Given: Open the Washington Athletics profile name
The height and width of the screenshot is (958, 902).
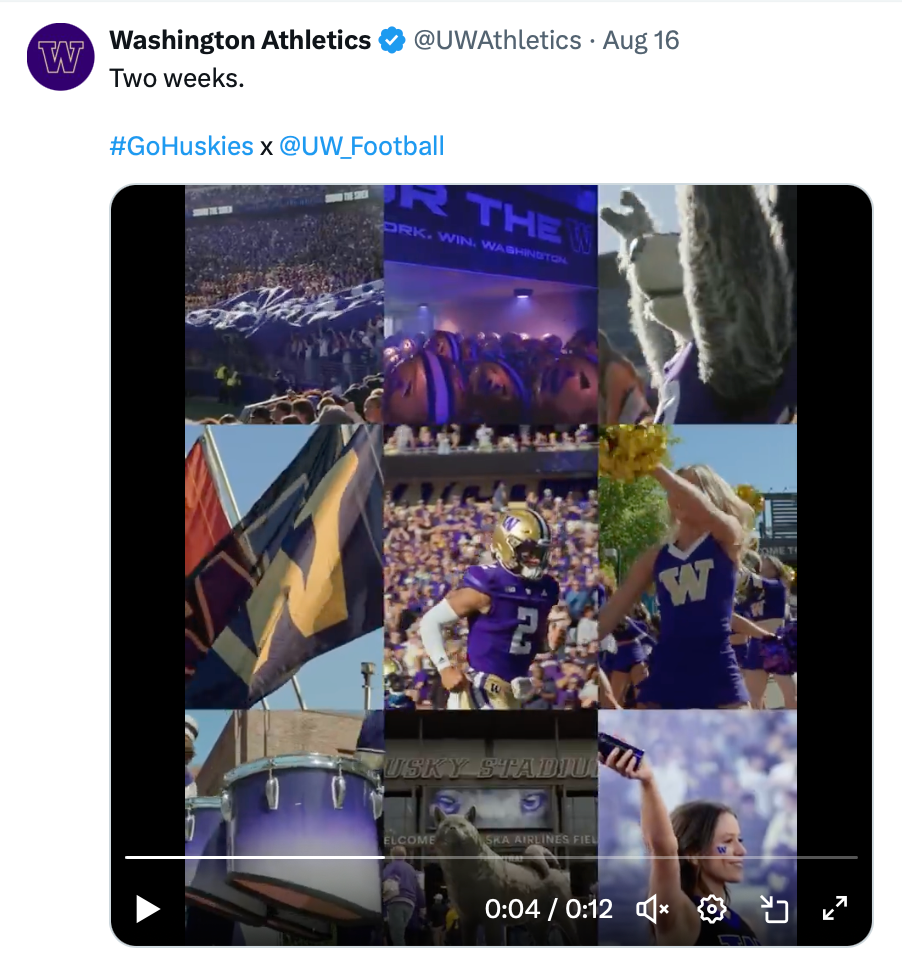Looking at the screenshot, I should coord(240,40).
